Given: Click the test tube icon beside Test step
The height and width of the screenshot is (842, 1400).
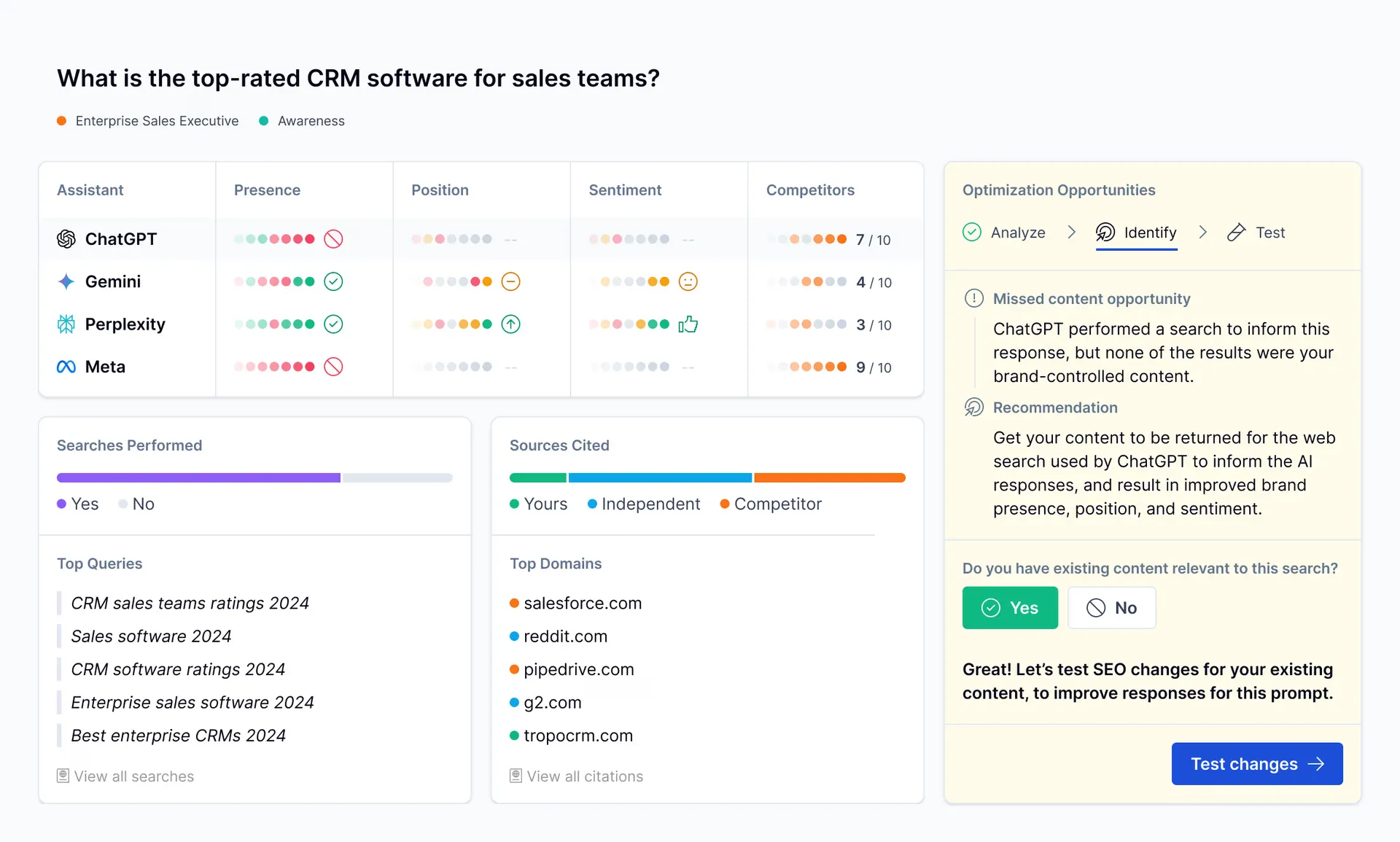Looking at the screenshot, I should pyautogui.click(x=1236, y=232).
